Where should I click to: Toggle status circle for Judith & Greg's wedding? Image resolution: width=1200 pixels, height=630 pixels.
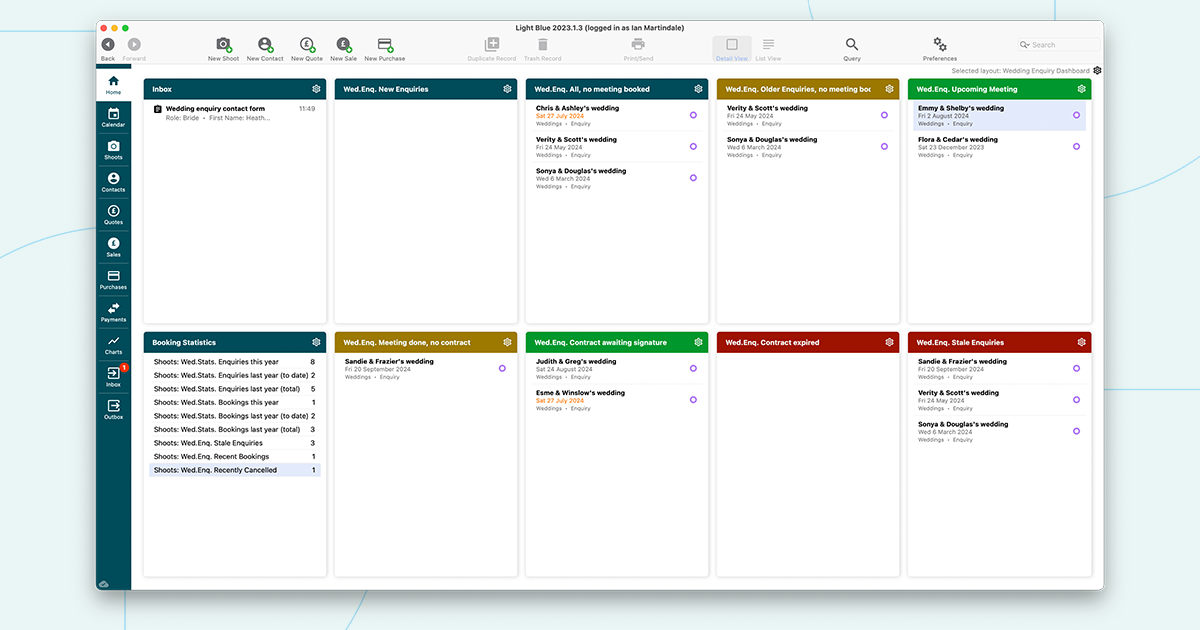(693, 368)
